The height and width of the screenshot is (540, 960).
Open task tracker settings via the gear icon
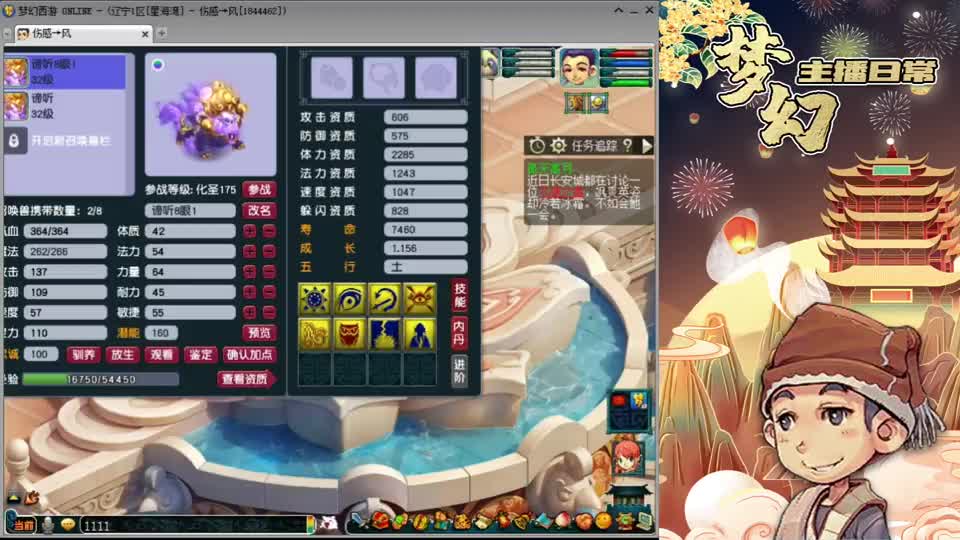[x=558, y=146]
